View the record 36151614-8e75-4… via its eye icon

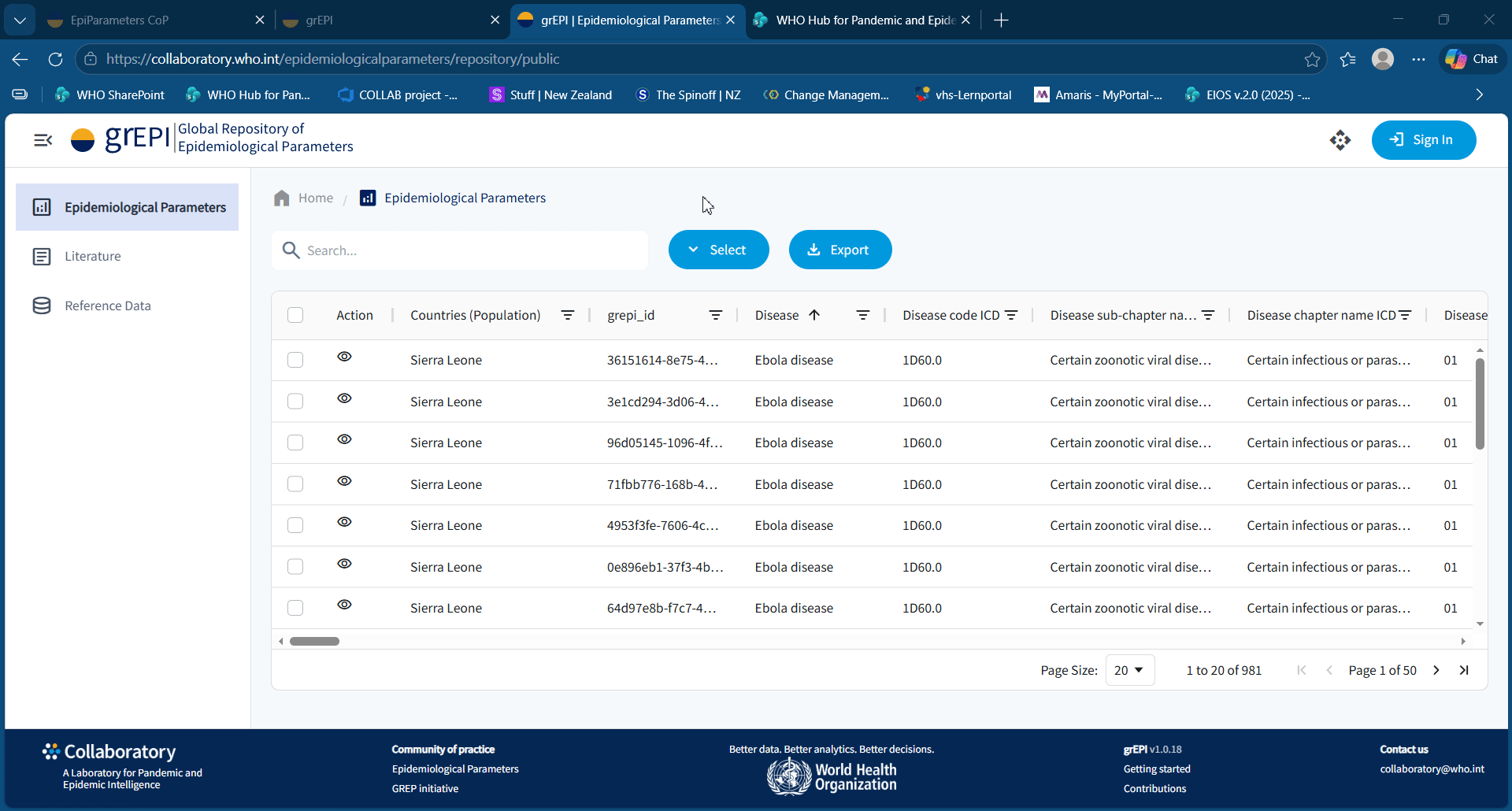coord(344,357)
